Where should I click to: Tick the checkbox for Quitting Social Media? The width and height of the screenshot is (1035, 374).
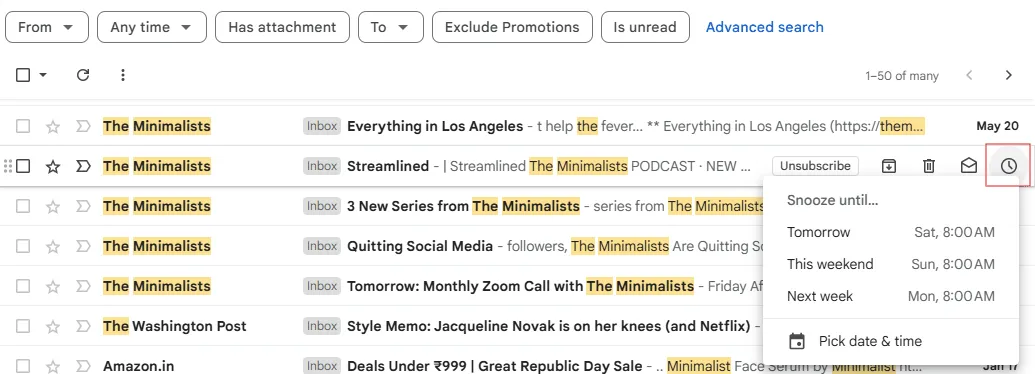click(x=23, y=246)
